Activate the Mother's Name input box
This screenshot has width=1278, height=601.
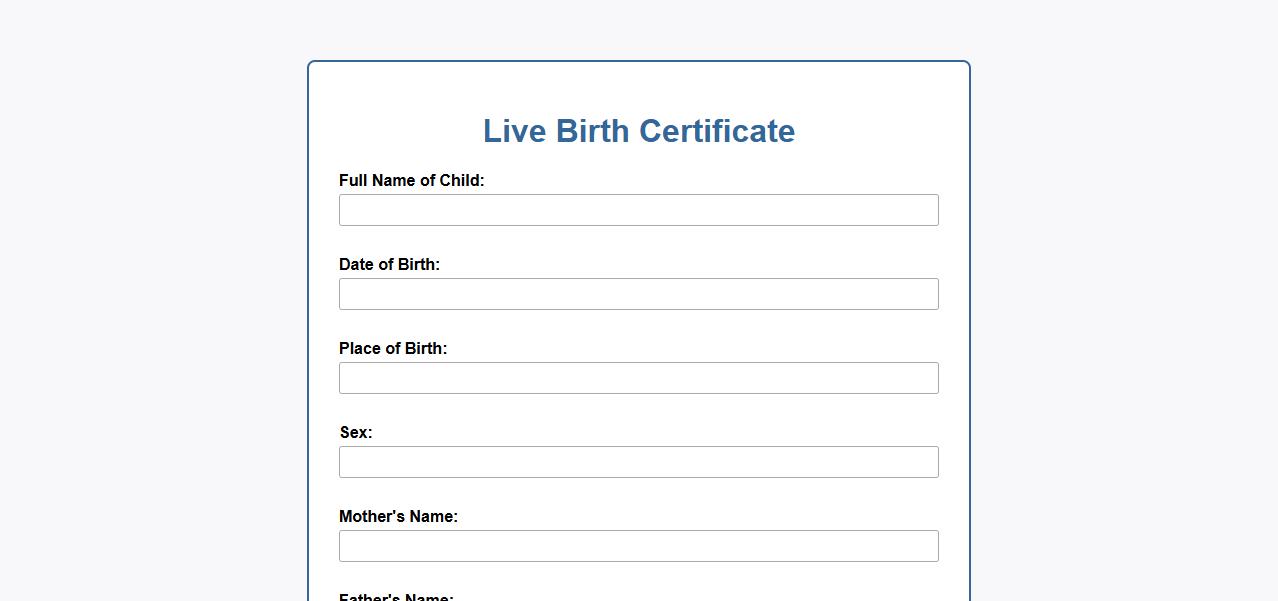[638, 546]
